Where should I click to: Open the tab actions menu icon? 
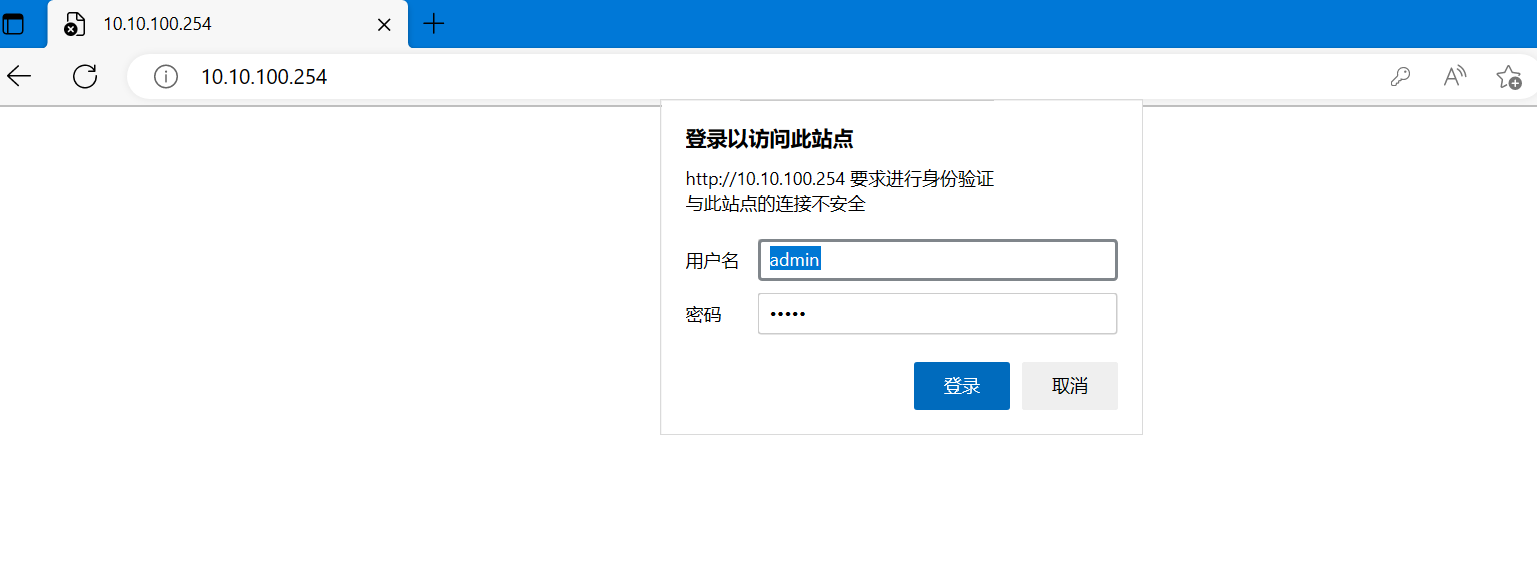click(14, 24)
